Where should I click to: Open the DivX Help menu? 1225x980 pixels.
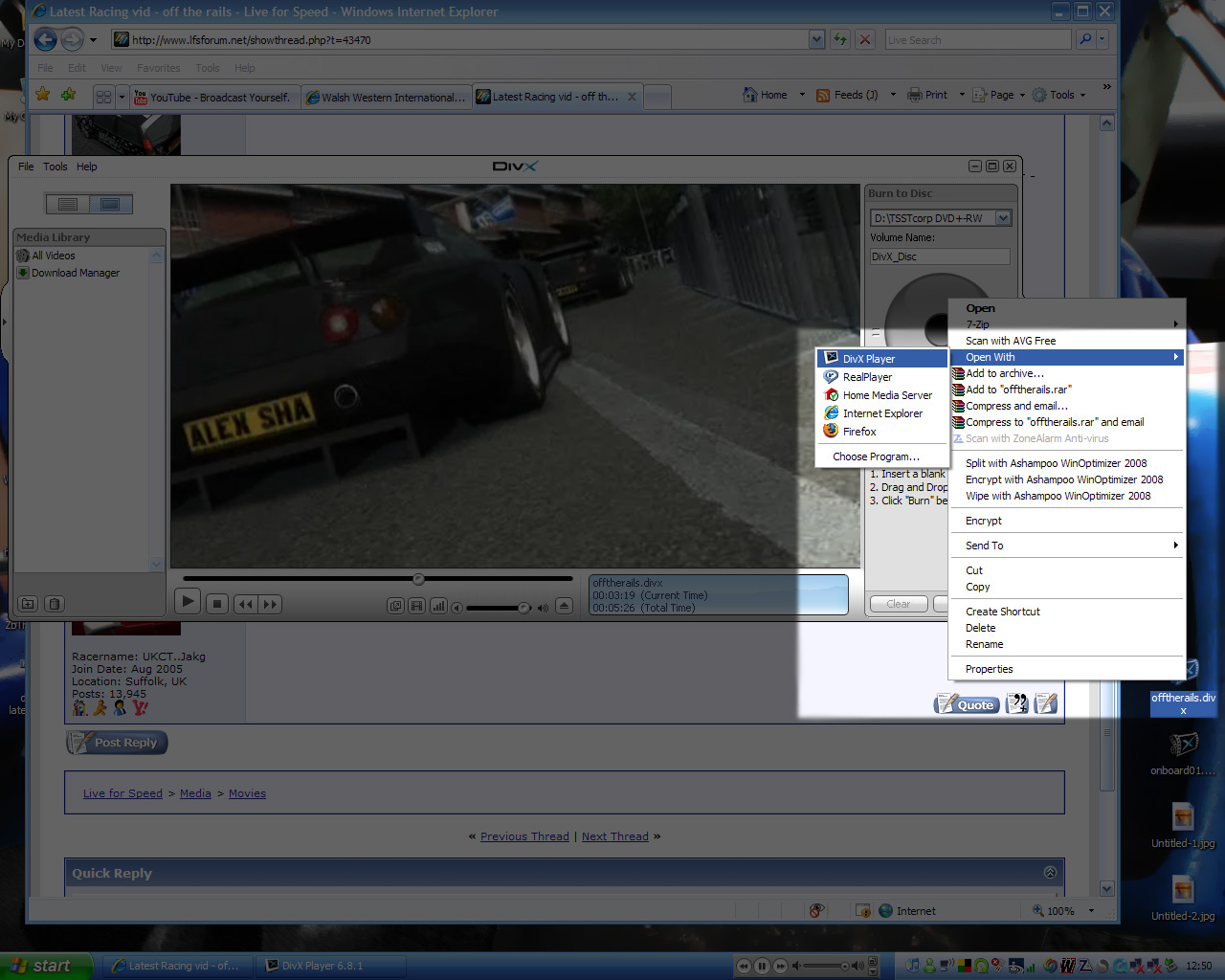pyautogui.click(x=87, y=167)
